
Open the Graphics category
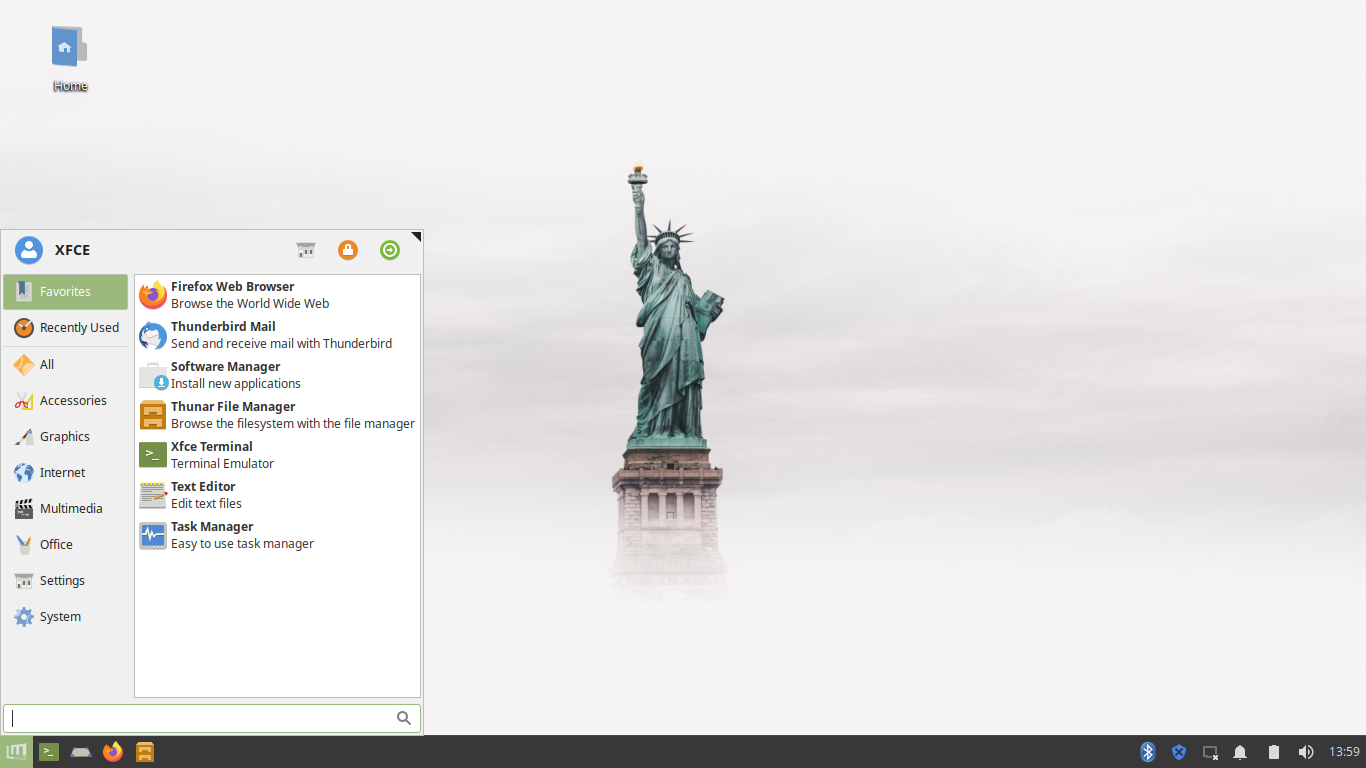pos(66,437)
